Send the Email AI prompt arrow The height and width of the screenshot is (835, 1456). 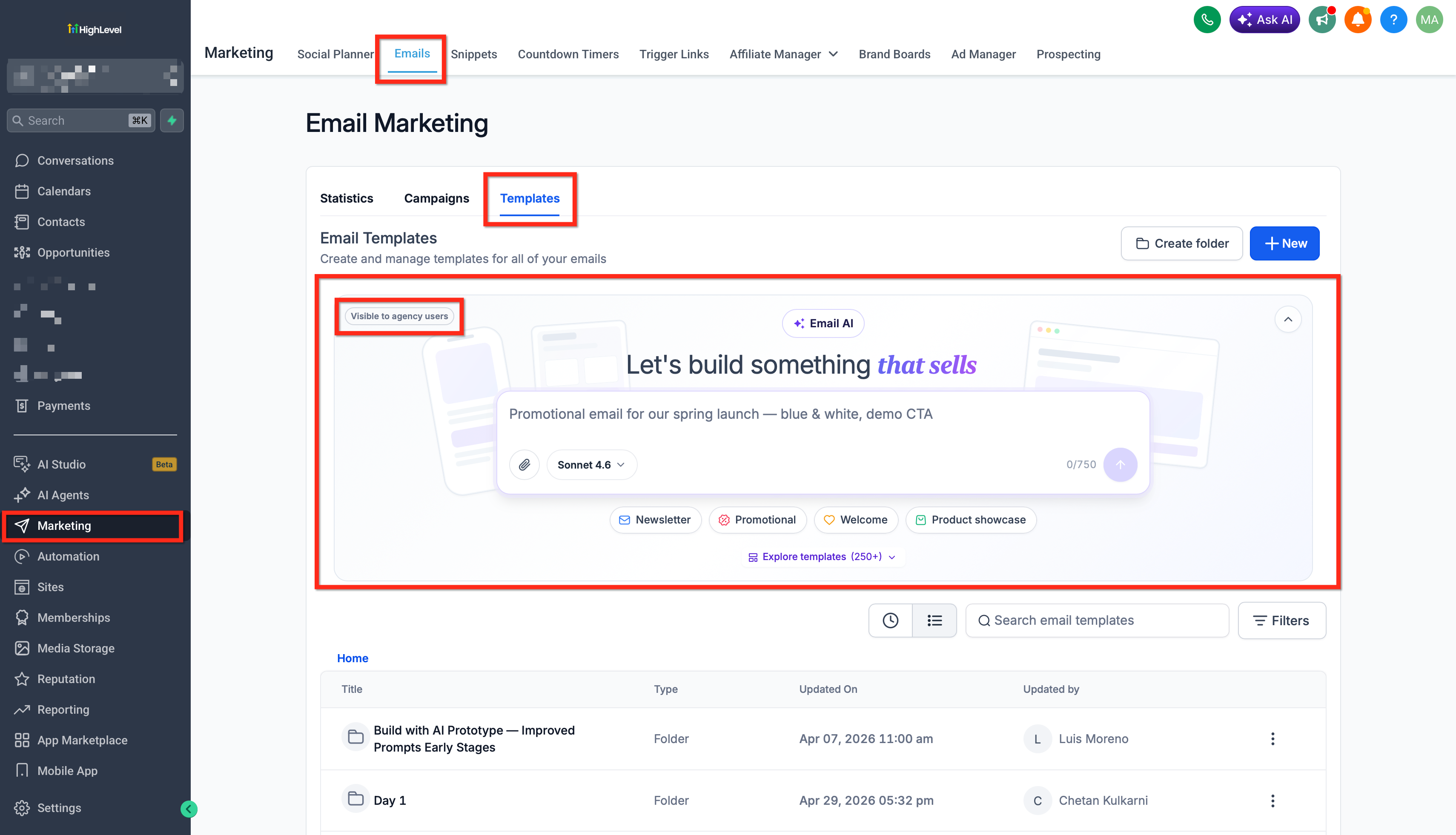(1120, 464)
